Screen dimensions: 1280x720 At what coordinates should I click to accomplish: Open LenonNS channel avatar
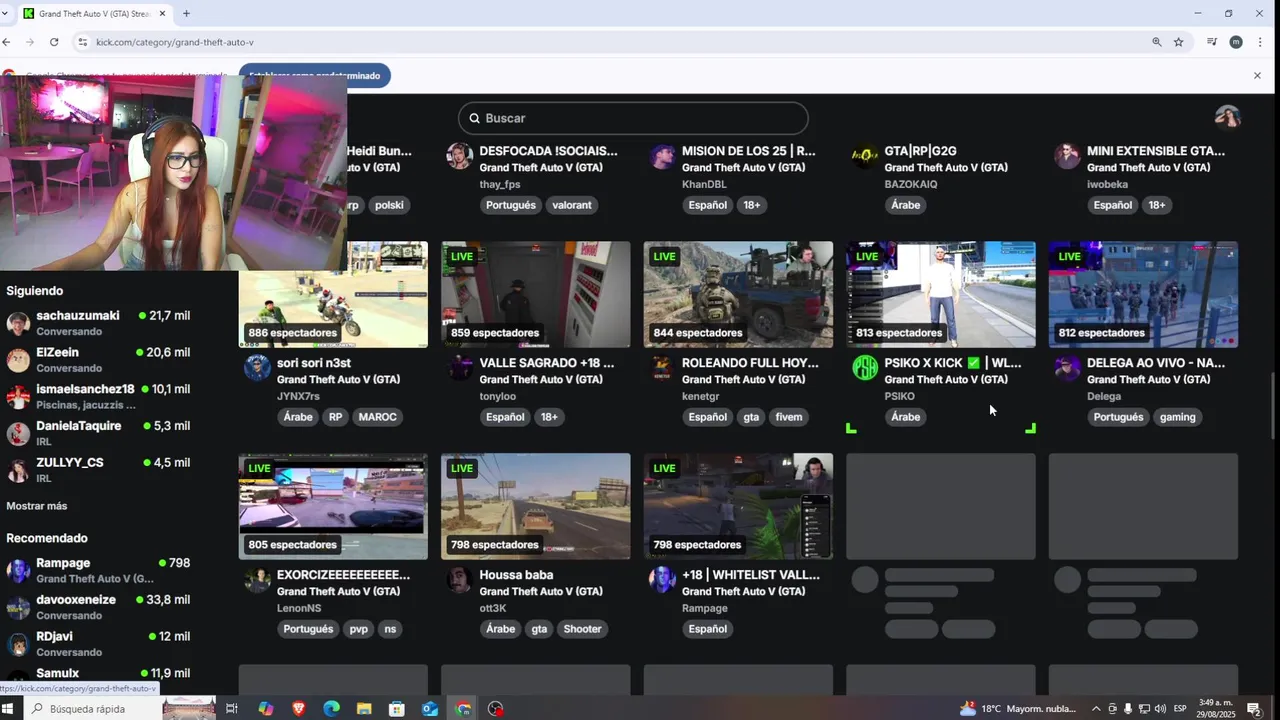coord(257,580)
